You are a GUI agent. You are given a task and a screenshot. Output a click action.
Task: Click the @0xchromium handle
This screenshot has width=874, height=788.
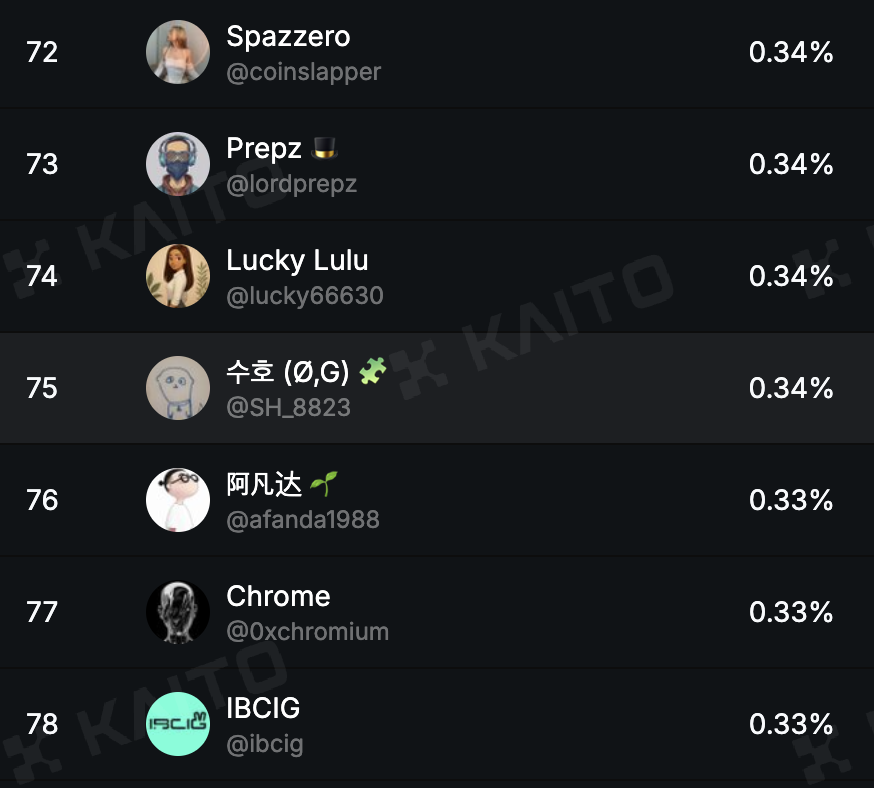tap(308, 631)
